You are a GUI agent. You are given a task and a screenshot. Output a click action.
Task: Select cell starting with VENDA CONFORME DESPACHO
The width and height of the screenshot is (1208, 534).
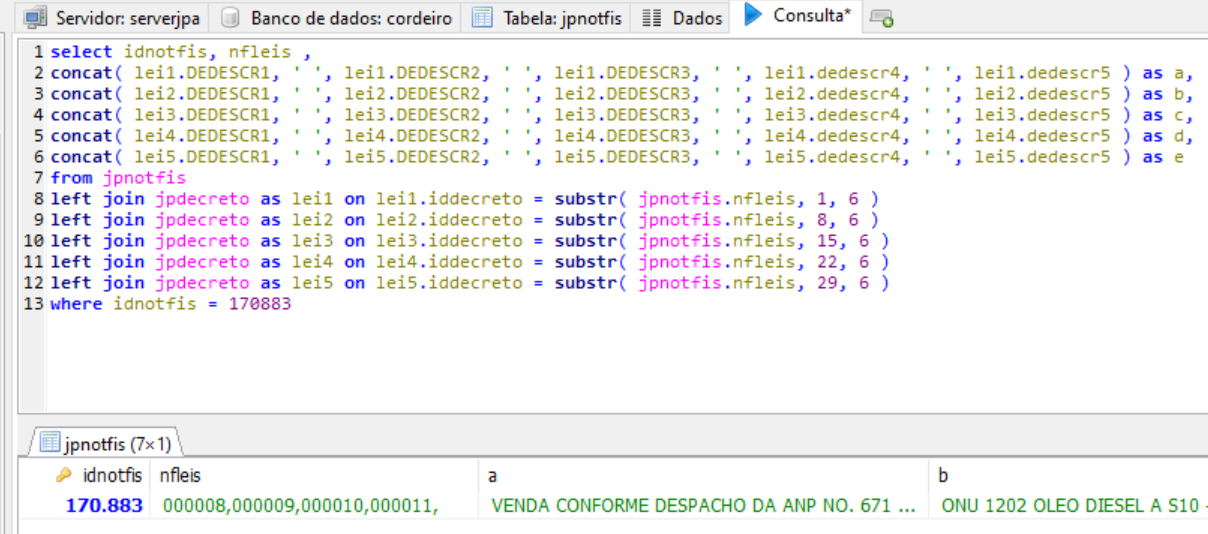[702, 506]
